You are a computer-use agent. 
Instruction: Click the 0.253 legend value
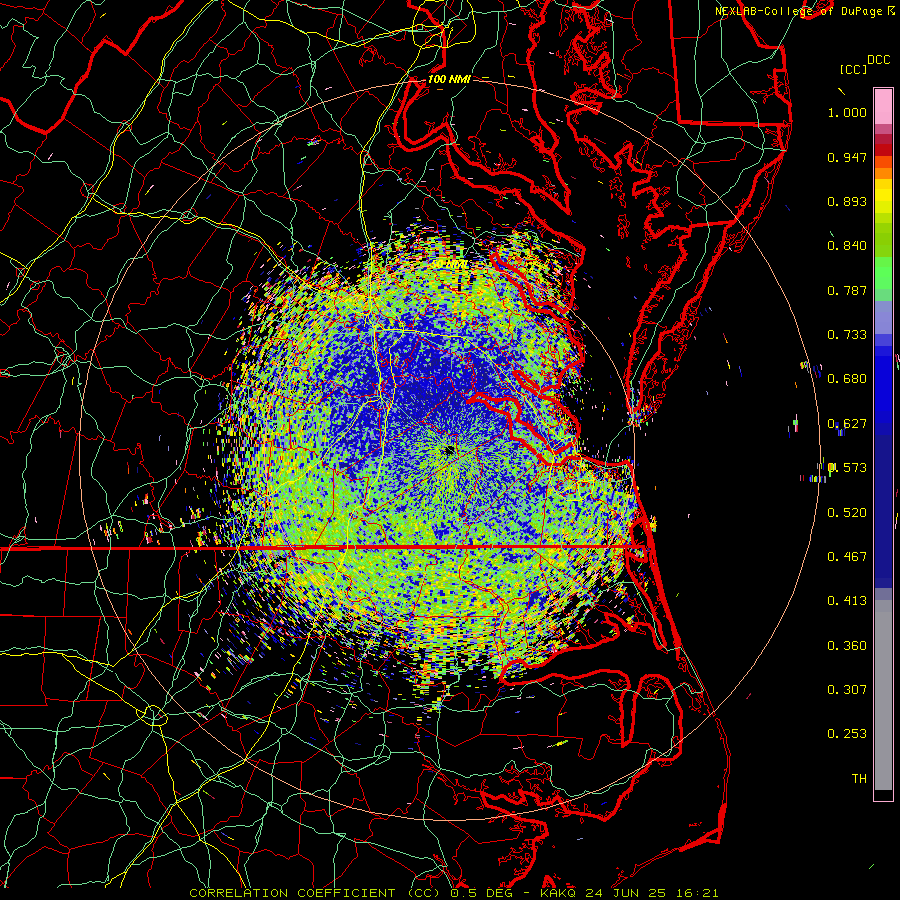click(x=847, y=734)
